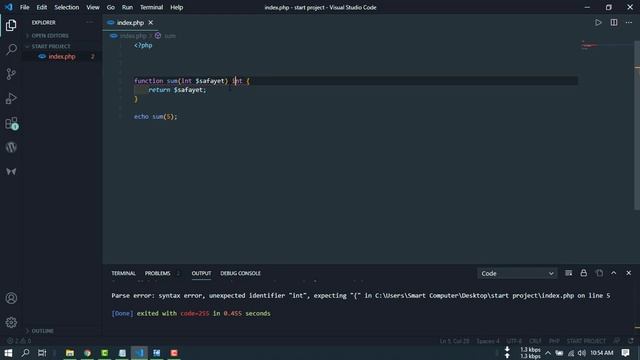Open the Manage gear icon
The image size is (640, 360).
[x=11, y=322]
